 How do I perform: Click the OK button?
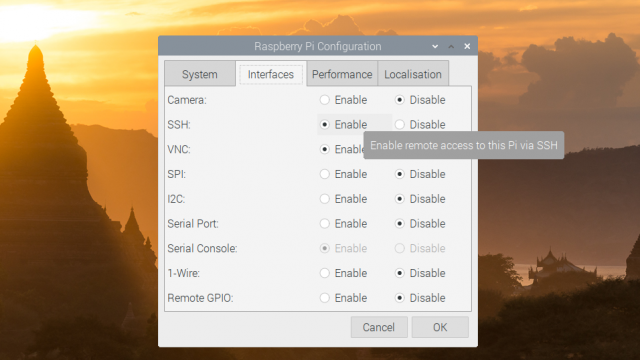tap(440, 327)
